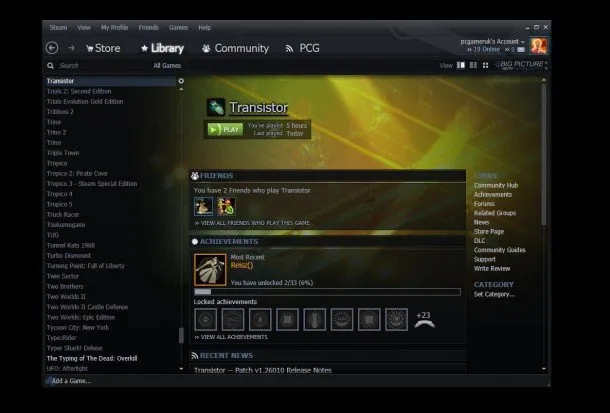This screenshot has width=610, height=413.
Task: Click the seventh locked achievement icon
Action: 369,320
